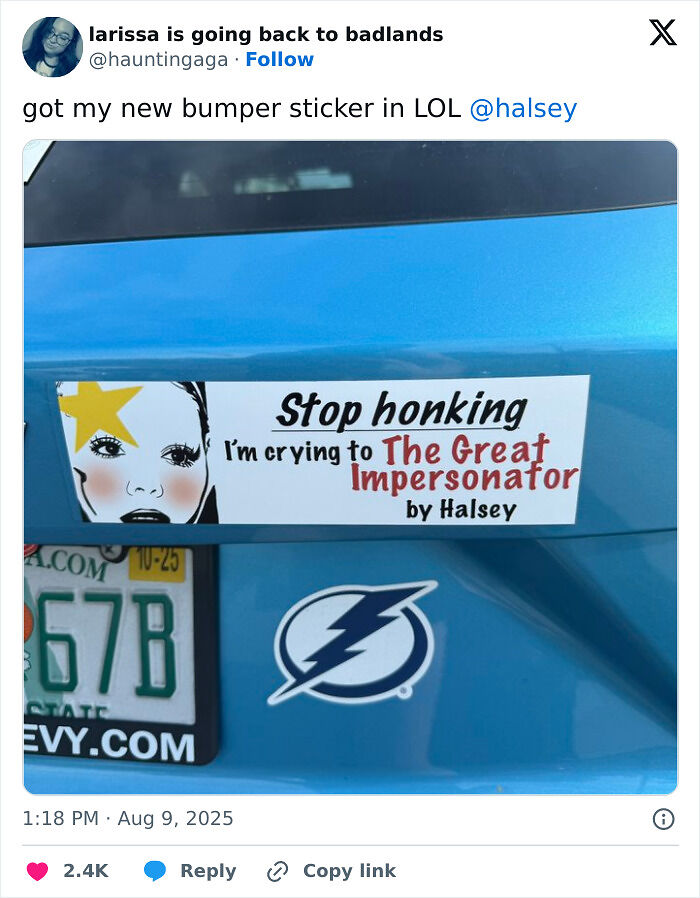Open larissa's profile avatar picture
Viewport: 700px width, 898px height.
coord(52,47)
